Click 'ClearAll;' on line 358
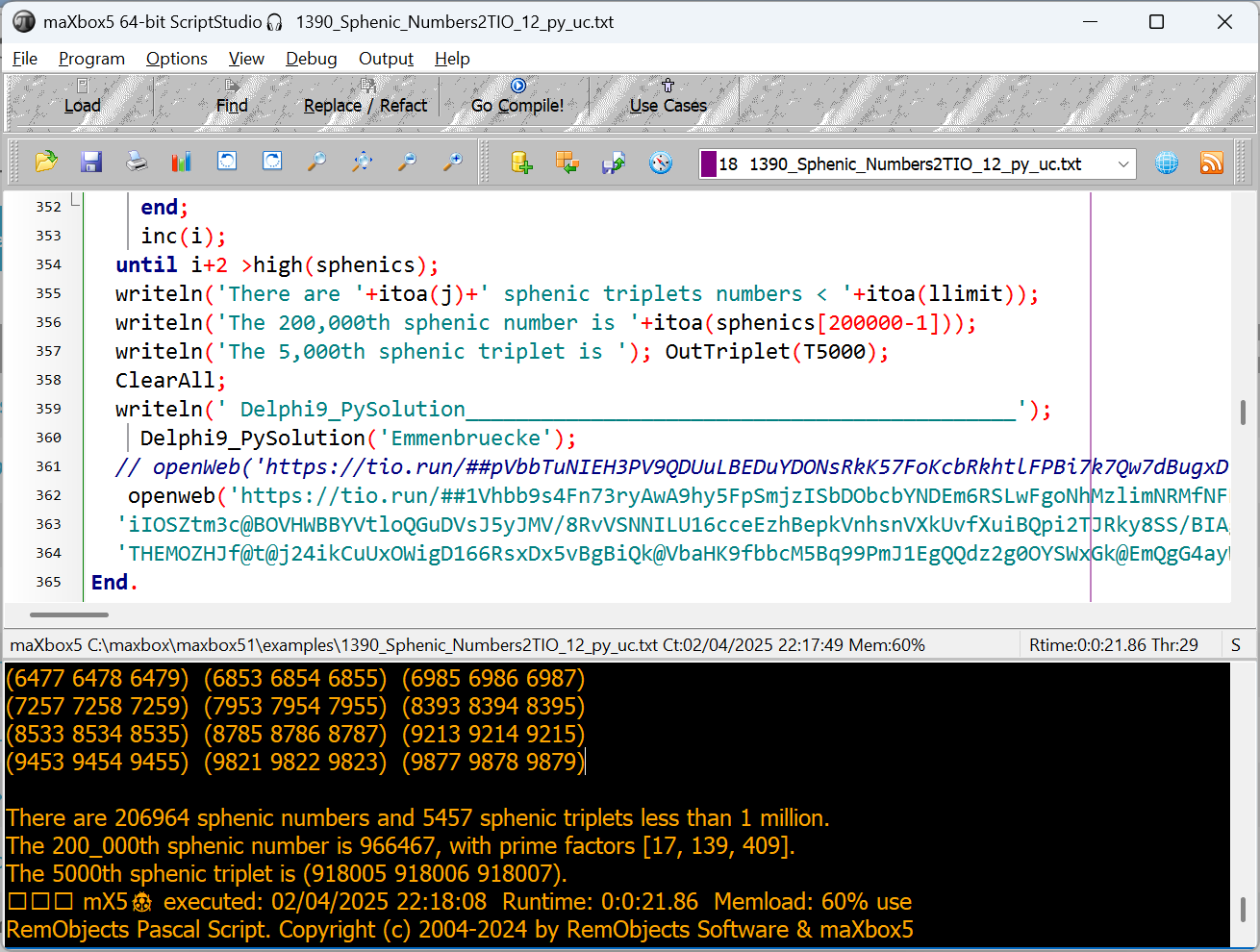Image resolution: width=1260 pixels, height=952 pixels. click(x=170, y=380)
